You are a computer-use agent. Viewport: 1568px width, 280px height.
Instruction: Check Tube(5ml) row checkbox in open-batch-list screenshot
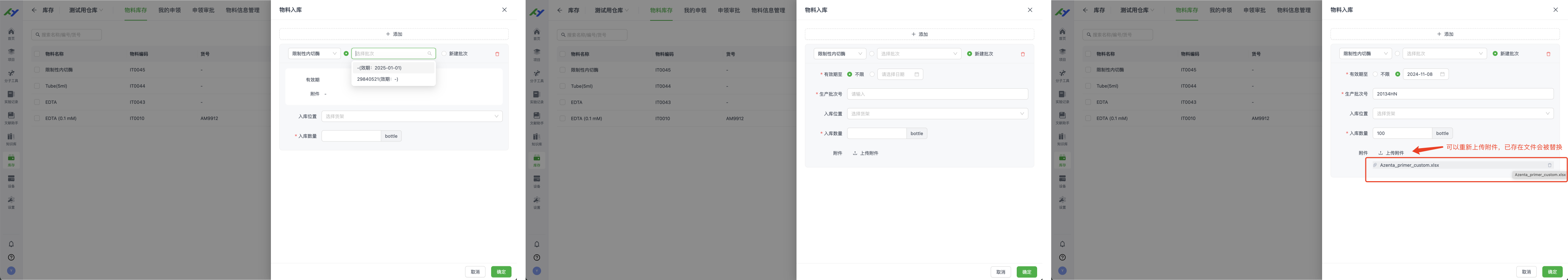point(37,86)
